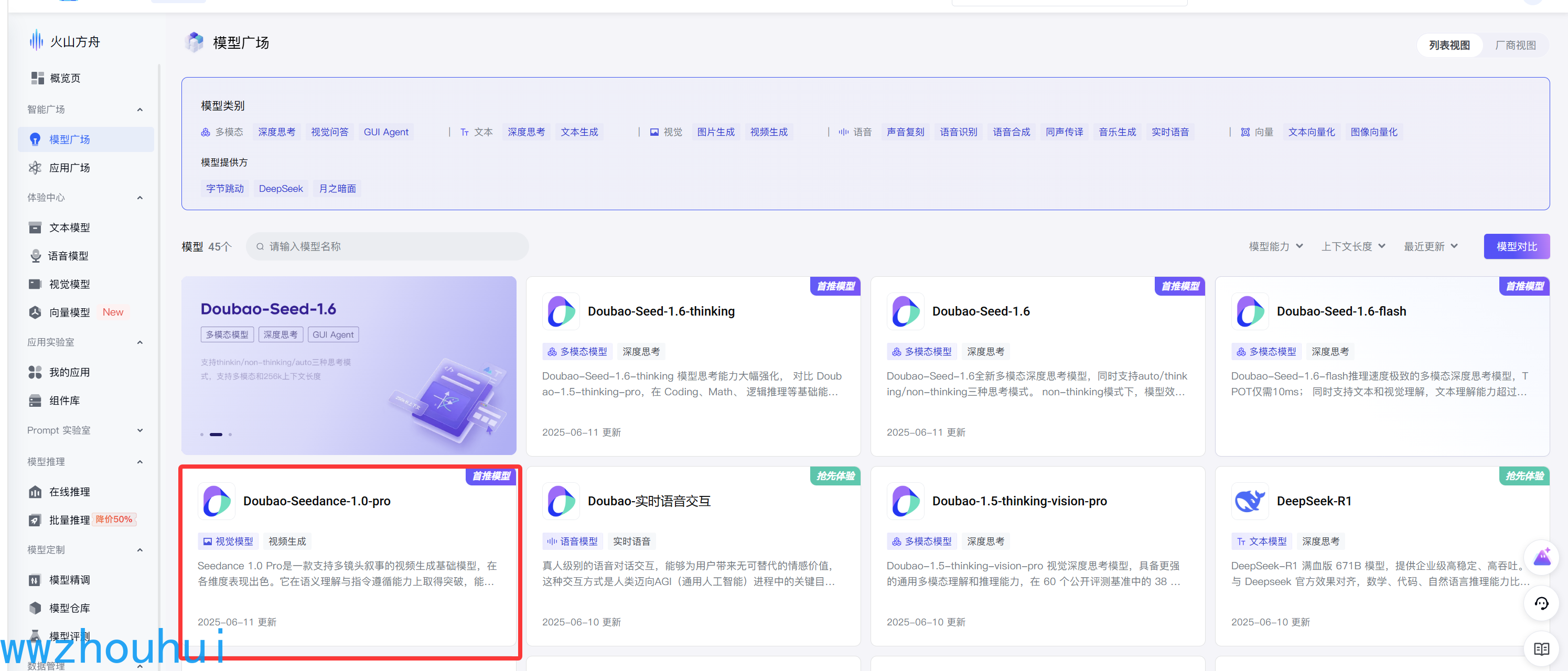Click the 语音 category waveform icon
This screenshot has height=671, width=1568.
[x=843, y=132]
